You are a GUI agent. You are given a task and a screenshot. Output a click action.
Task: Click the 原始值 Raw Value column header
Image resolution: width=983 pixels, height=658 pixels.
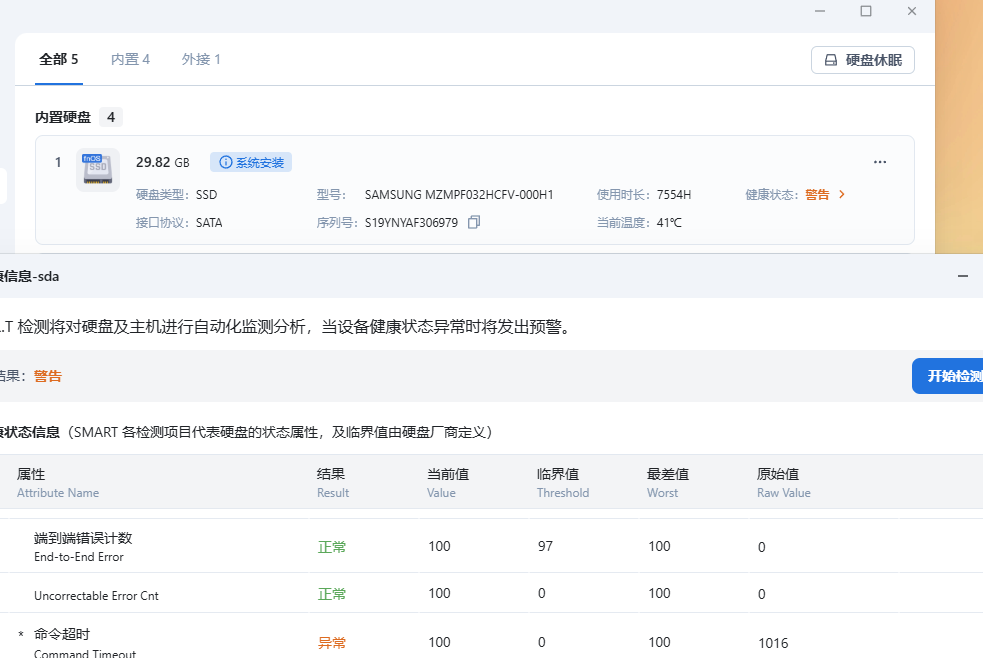784,483
